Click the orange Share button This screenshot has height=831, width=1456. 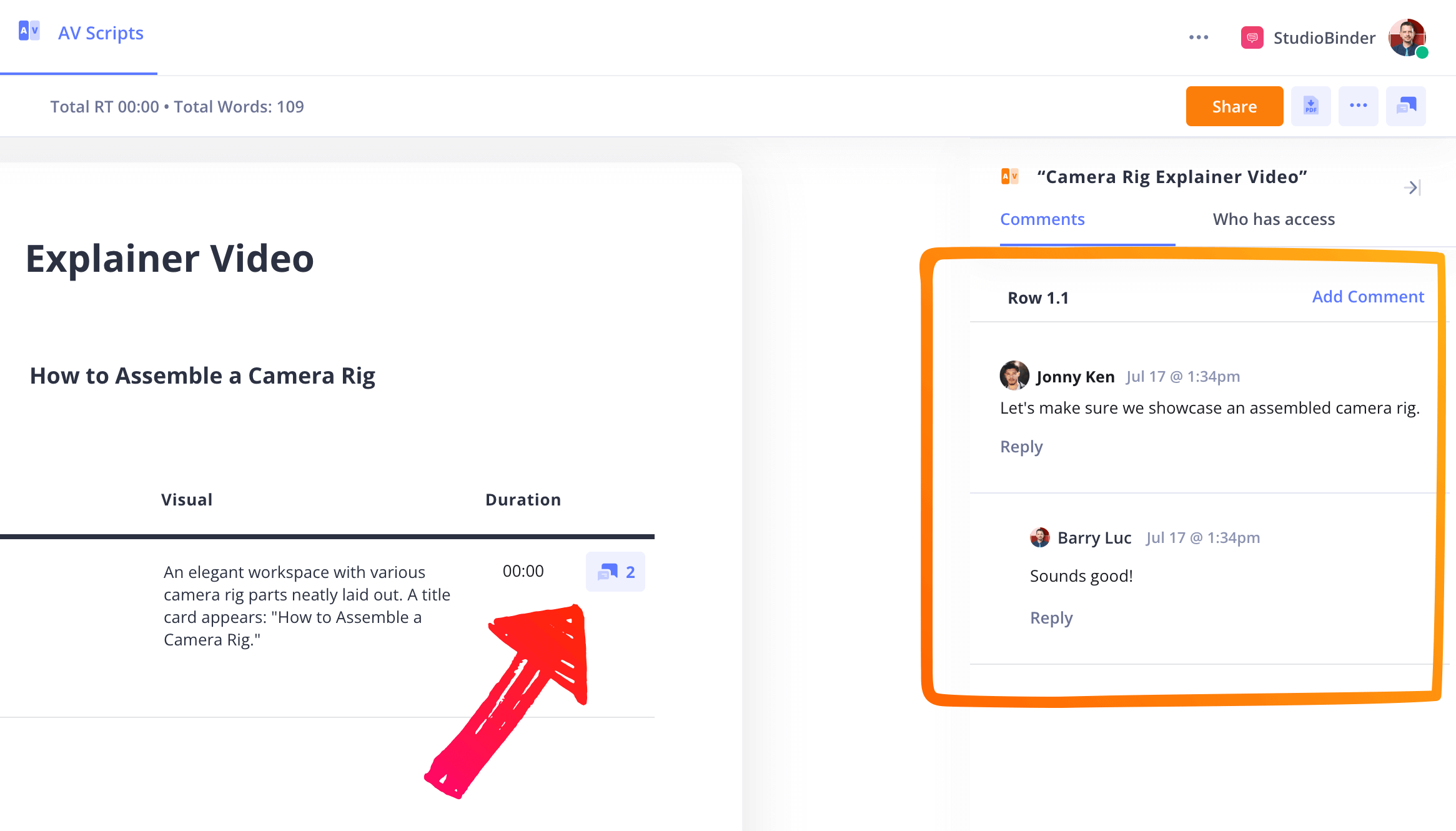point(1234,106)
